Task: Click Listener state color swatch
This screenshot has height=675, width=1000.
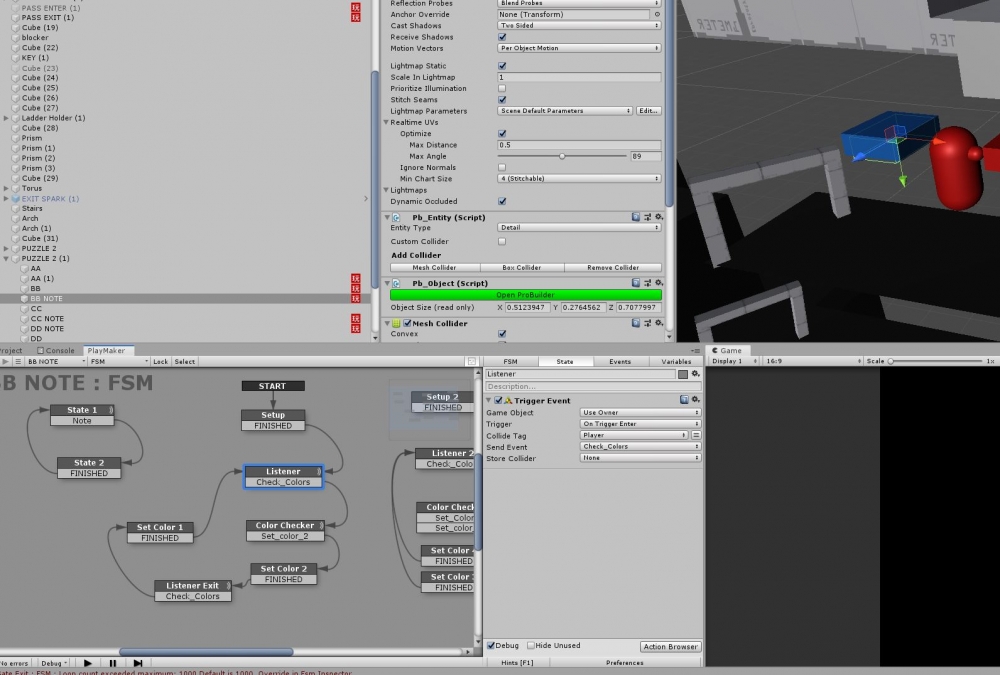Action: [x=682, y=374]
